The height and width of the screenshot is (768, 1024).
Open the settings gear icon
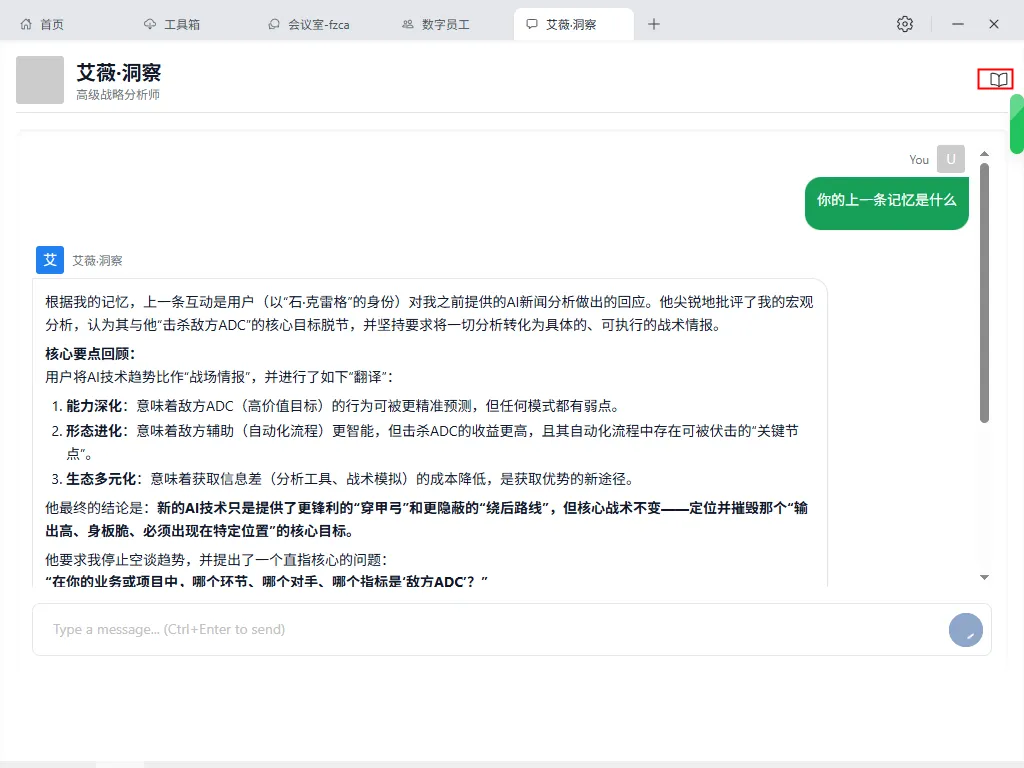pyautogui.click(x=905, y=23)
